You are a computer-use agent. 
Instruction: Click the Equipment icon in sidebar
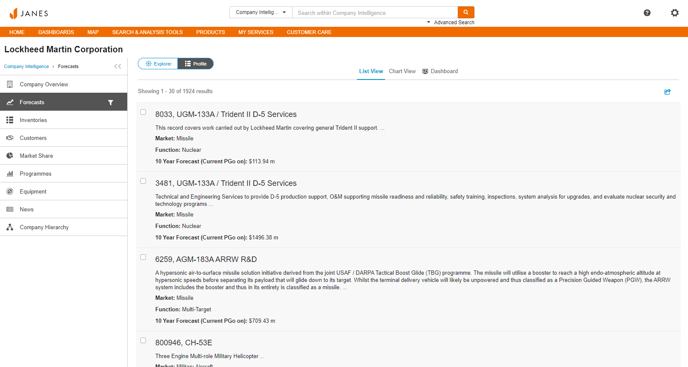(x=10, y=191)
